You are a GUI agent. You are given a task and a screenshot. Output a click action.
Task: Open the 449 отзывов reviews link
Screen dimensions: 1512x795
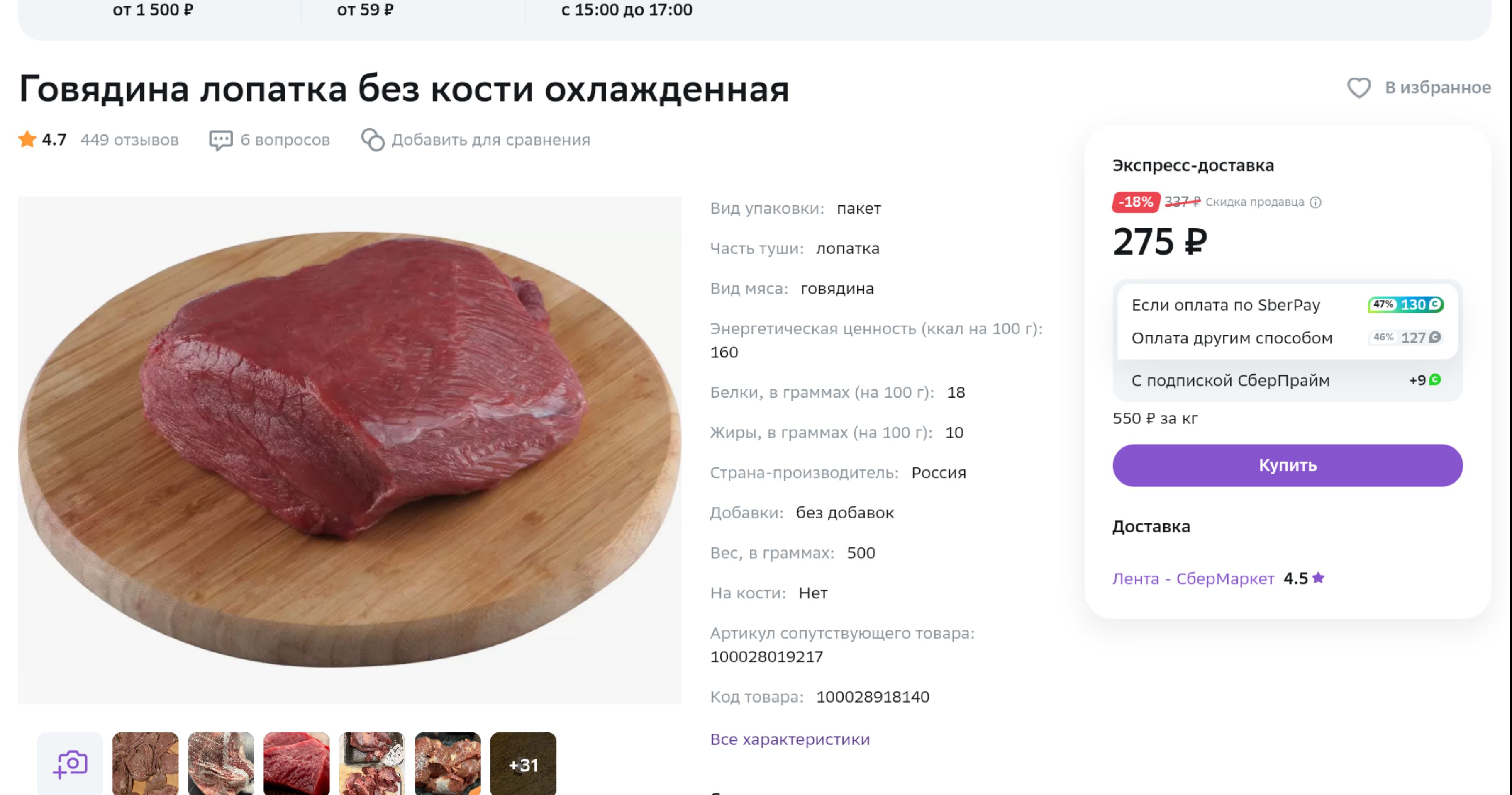click(x=129, y=140)
